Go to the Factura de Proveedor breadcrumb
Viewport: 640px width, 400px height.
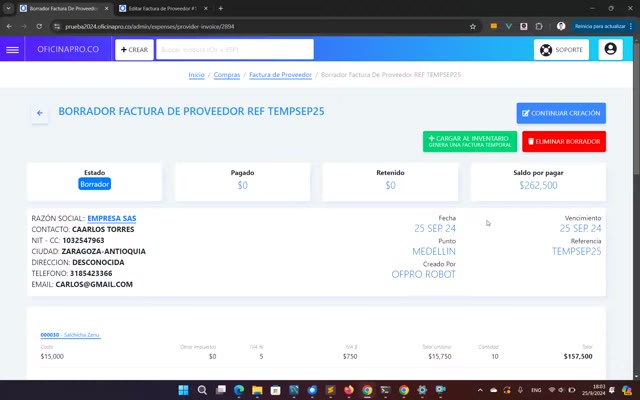280,75
